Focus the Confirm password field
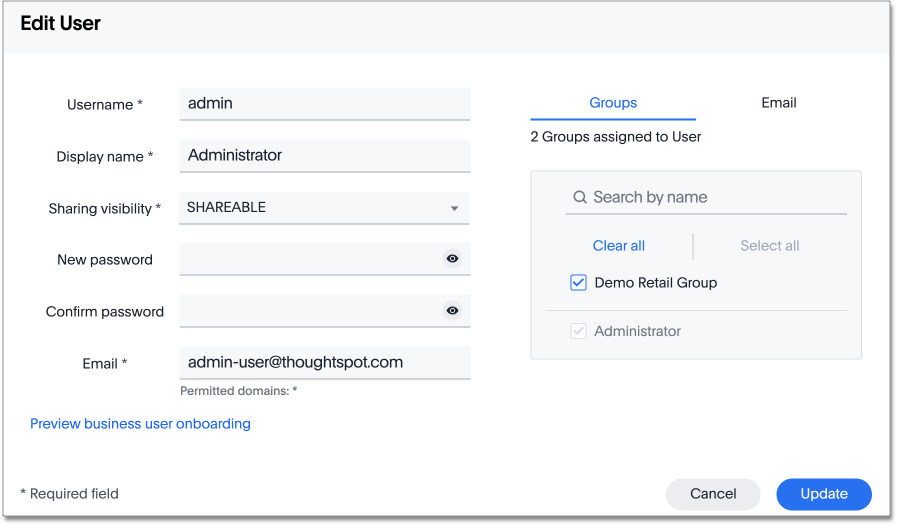 pyautogui.click(x=310, y=311)
